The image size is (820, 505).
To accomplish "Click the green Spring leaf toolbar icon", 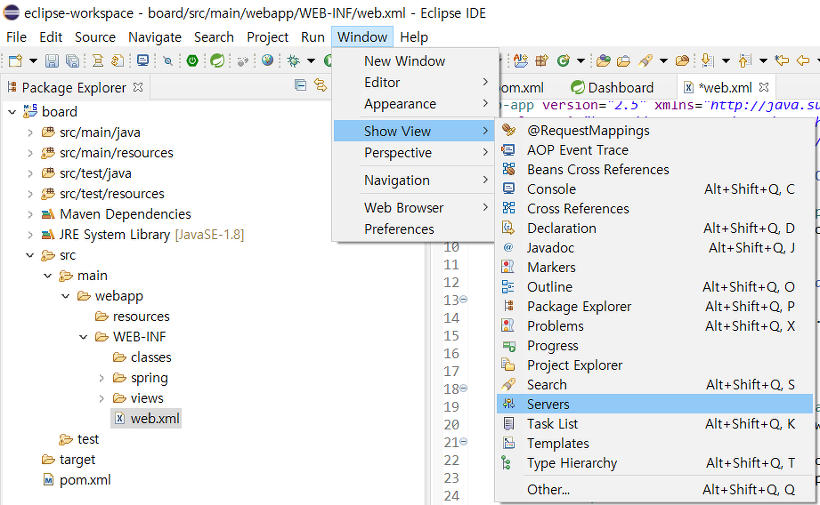I will (x=217, y=61).
